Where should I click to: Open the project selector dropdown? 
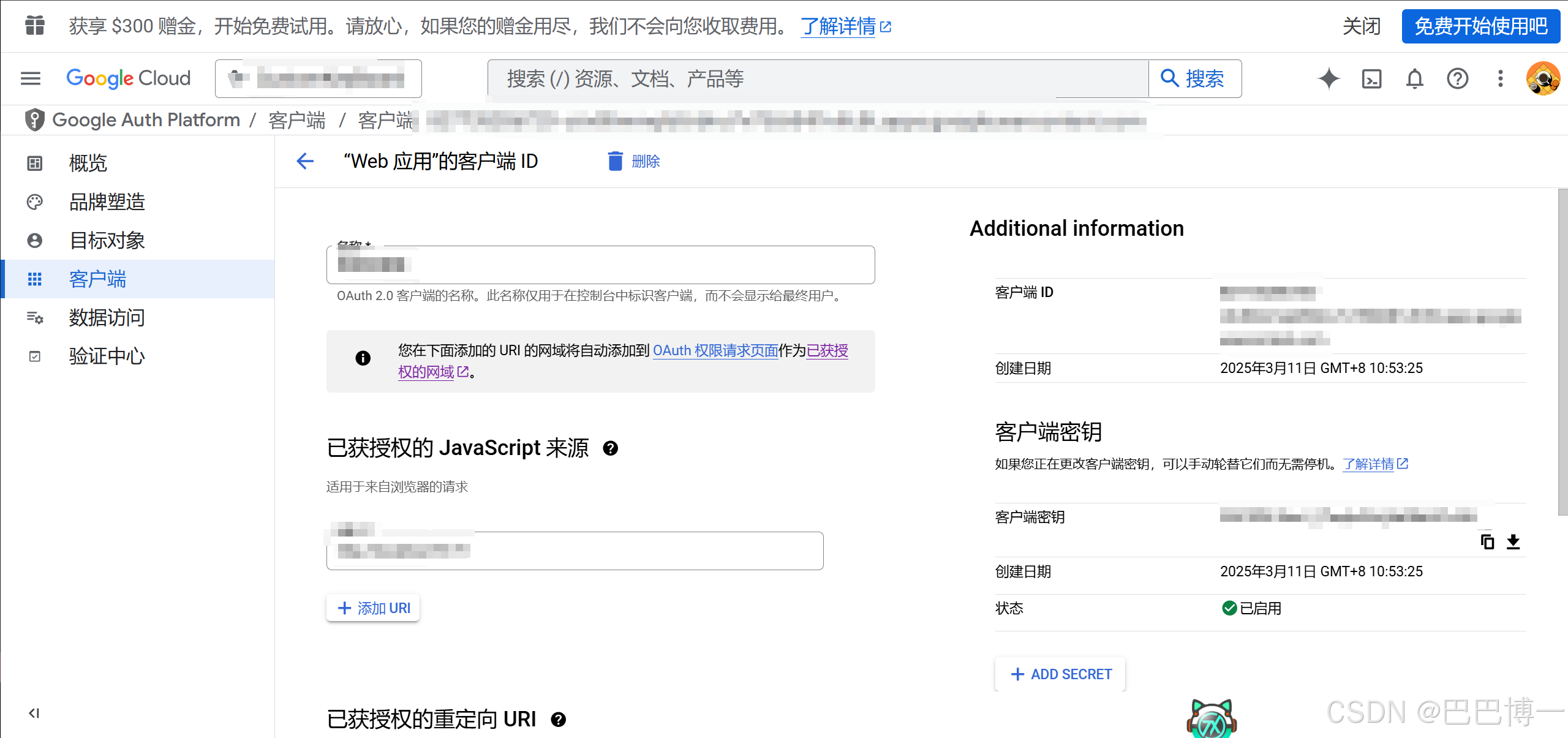pyautogui.click(x=318, y=78)
